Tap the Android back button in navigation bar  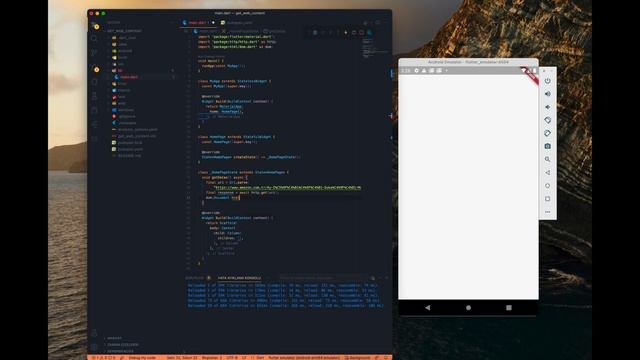pyautogui.click(x=428, y=307)
